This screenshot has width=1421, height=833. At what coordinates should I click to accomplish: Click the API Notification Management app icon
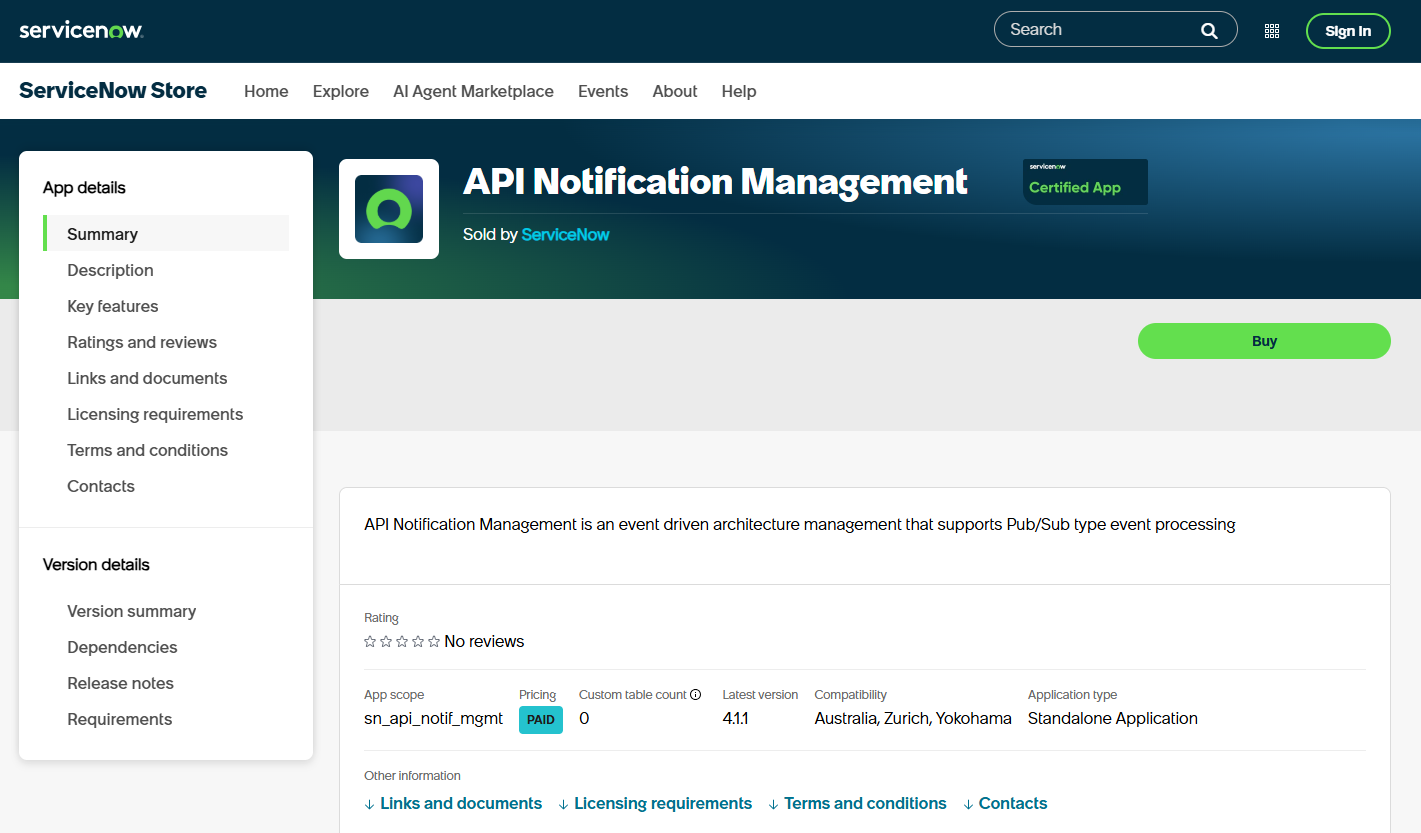point(389,209)
